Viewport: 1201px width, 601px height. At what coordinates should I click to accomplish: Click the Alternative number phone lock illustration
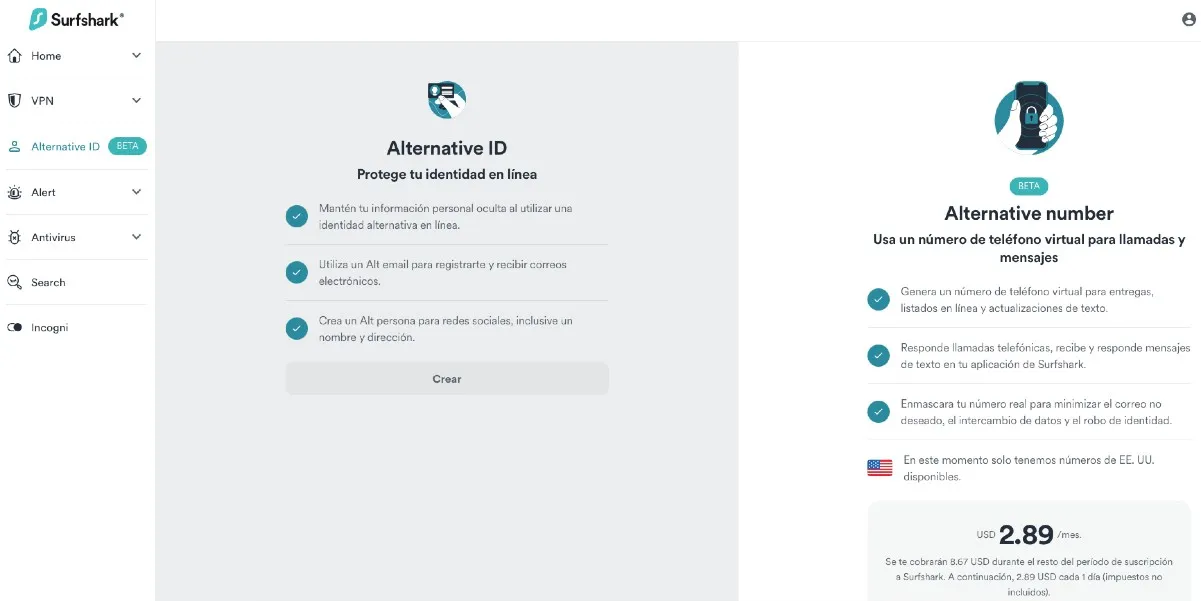tap(1029, 119)
